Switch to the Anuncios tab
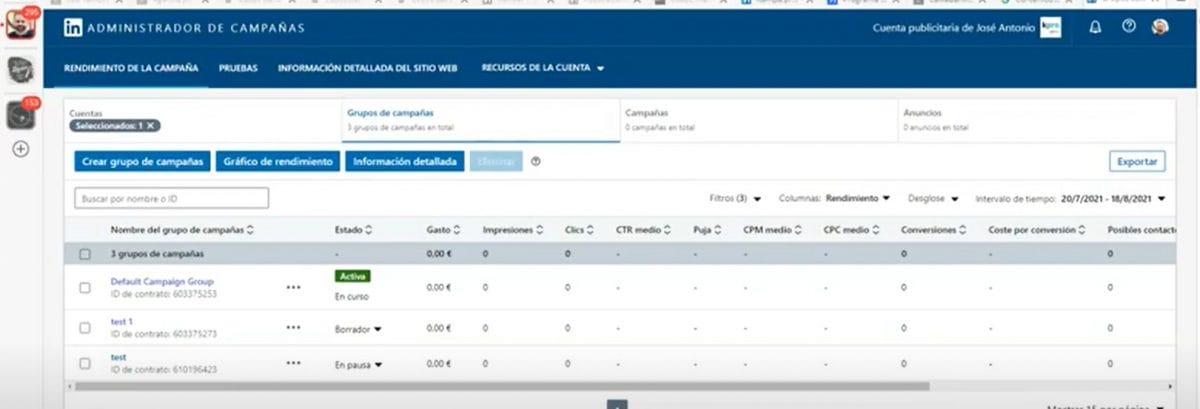 (x=1036, y=121)
